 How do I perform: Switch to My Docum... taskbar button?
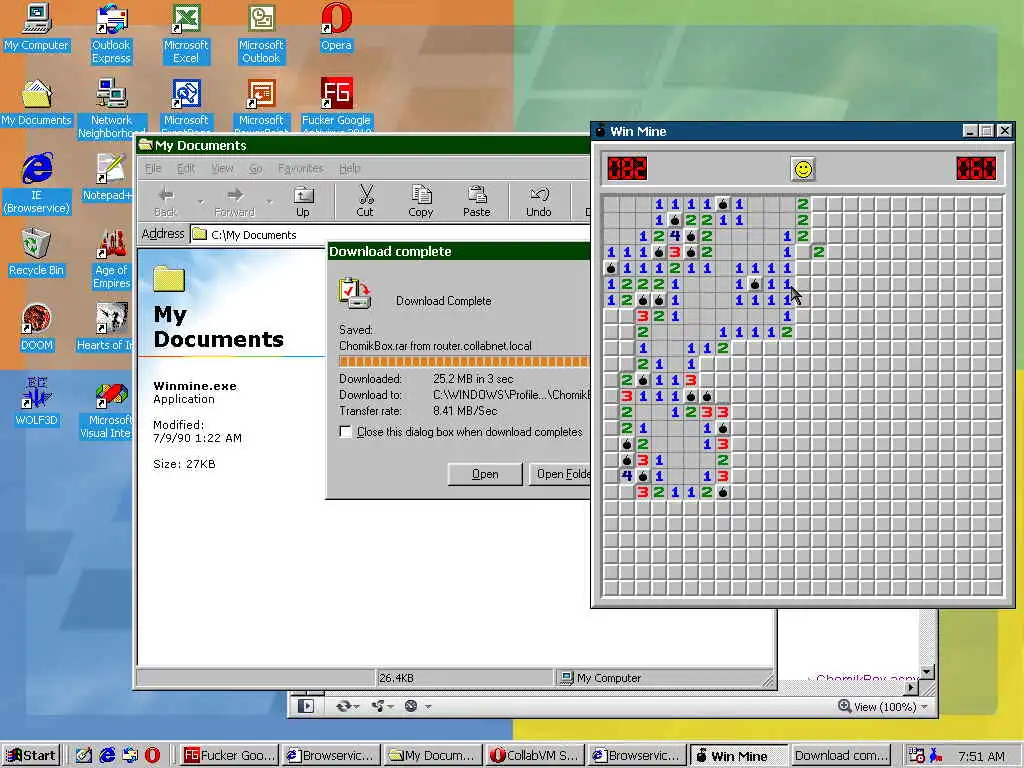click(432, 755)
